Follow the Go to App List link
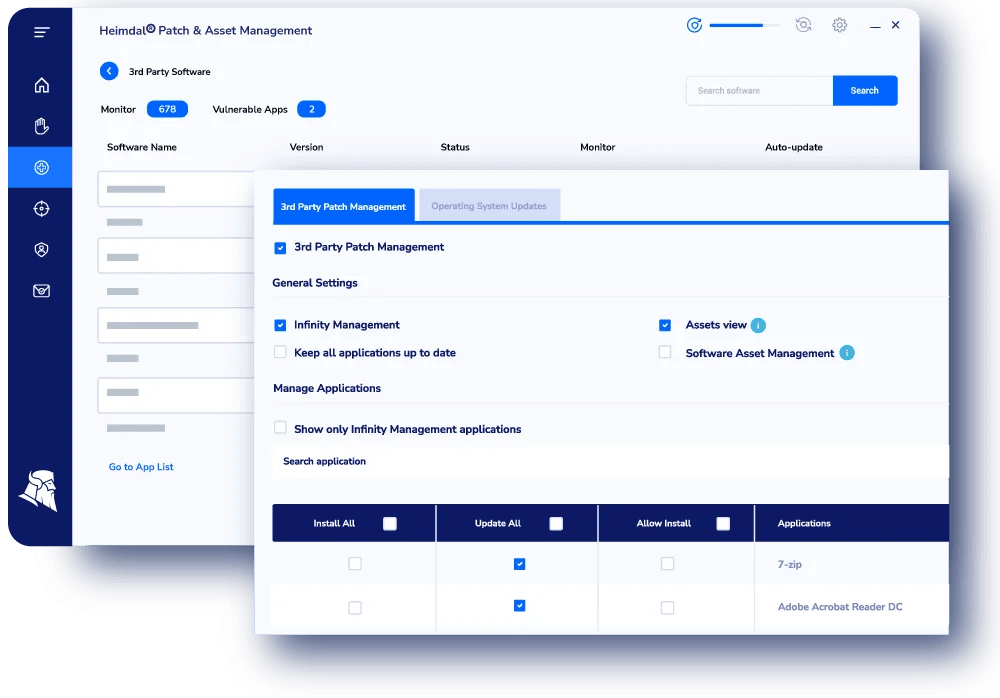Screen dimensions: 1000x698 [x=141, y=467]
